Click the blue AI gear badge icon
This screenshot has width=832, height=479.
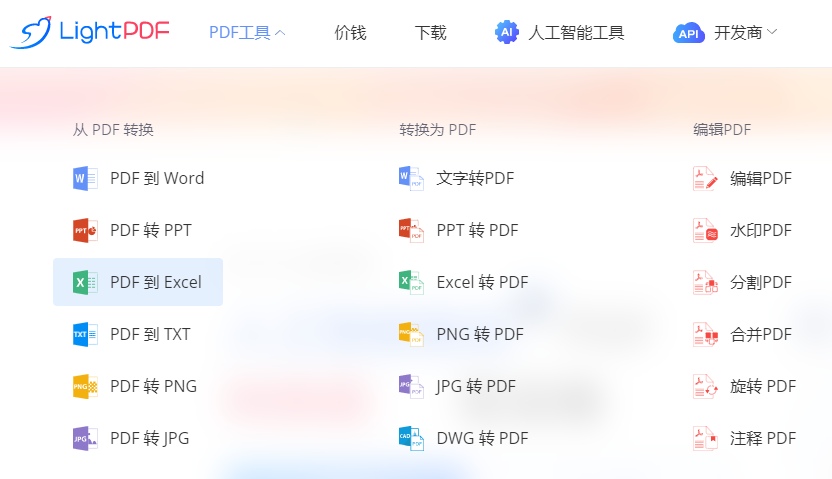pos(507,32)
